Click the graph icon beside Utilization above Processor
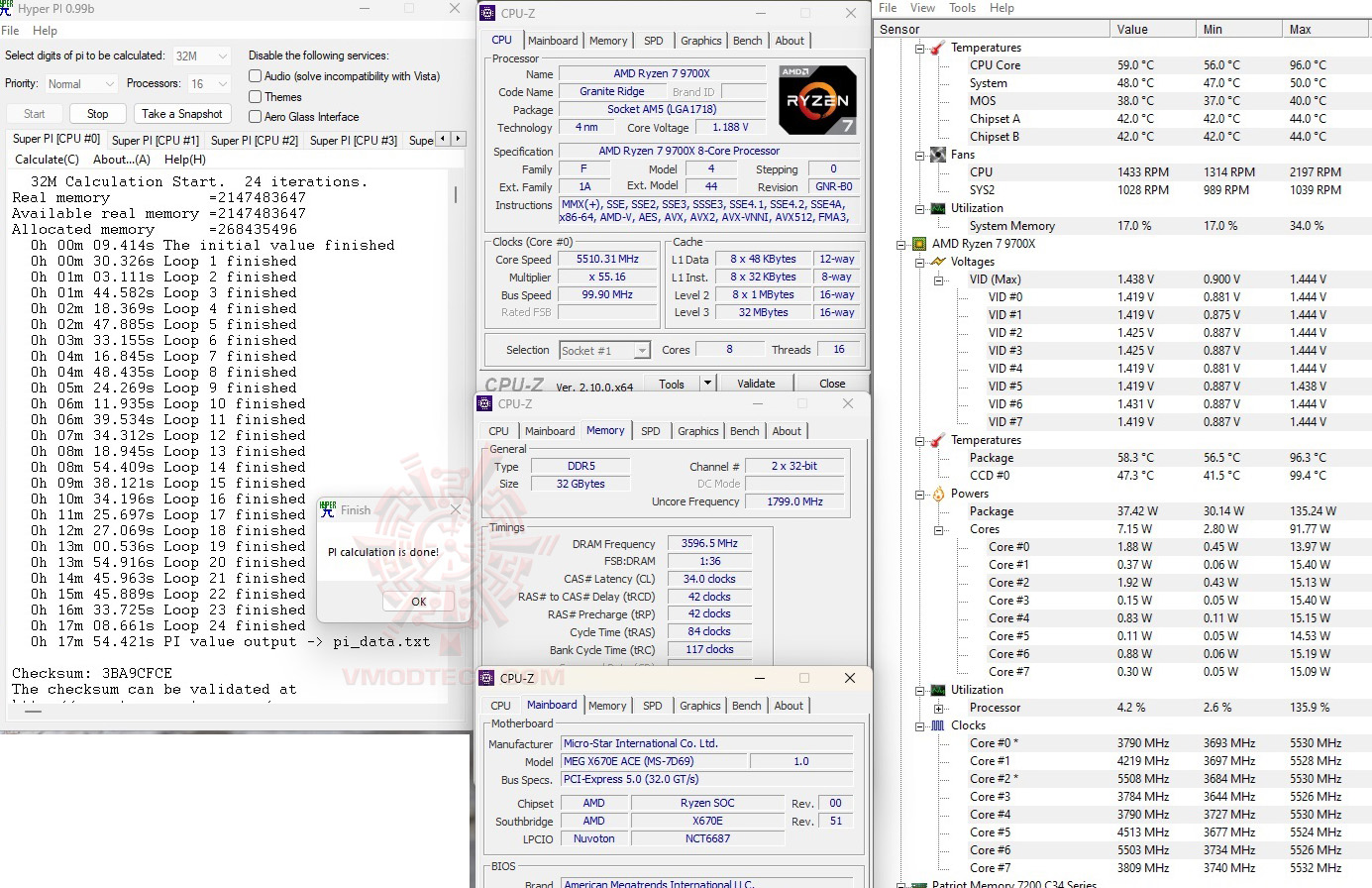This screenshot has width=1372, height=888. 937,690
